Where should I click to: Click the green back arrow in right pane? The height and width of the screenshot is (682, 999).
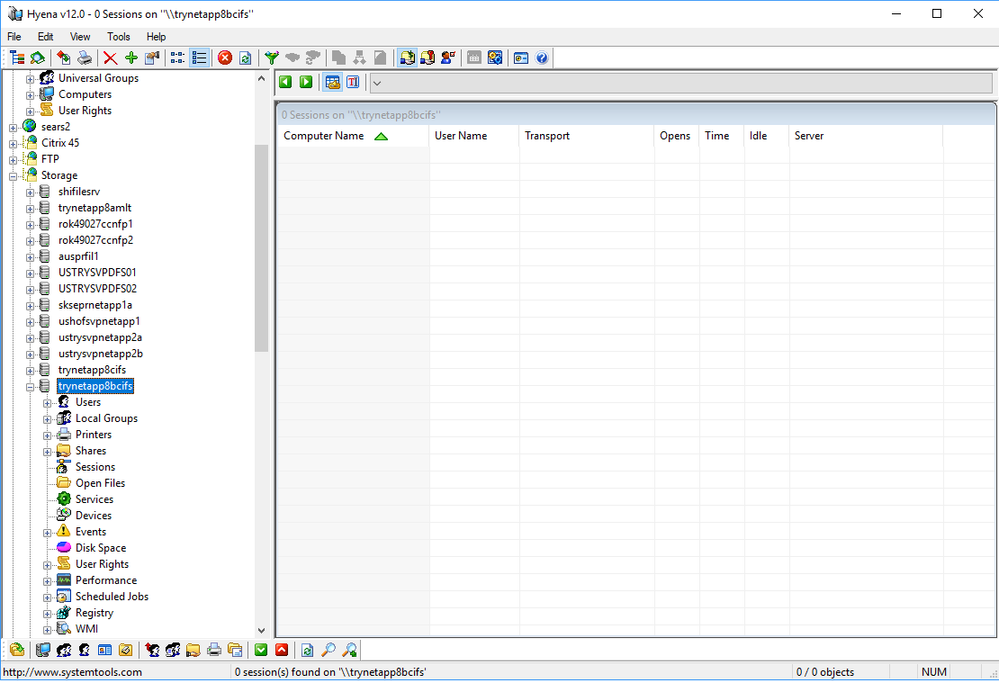coord(286,82)
